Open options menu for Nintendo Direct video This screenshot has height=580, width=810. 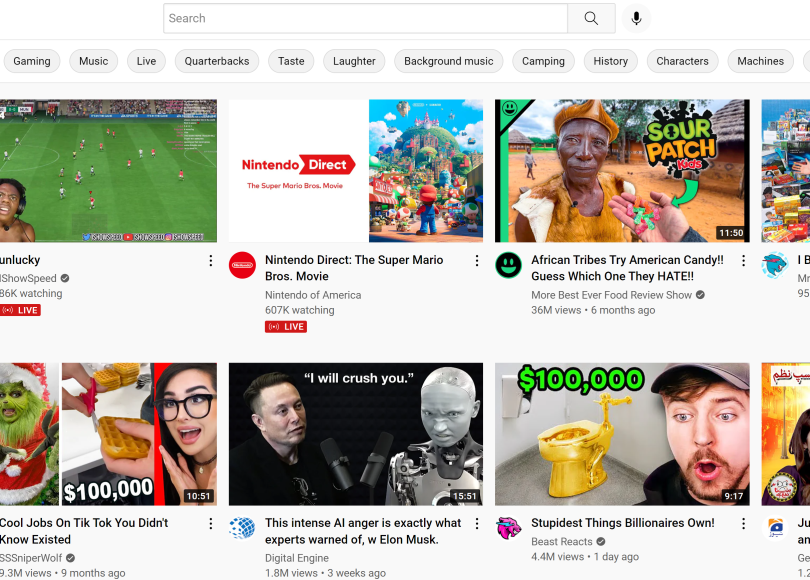click(x=476, y=261)
